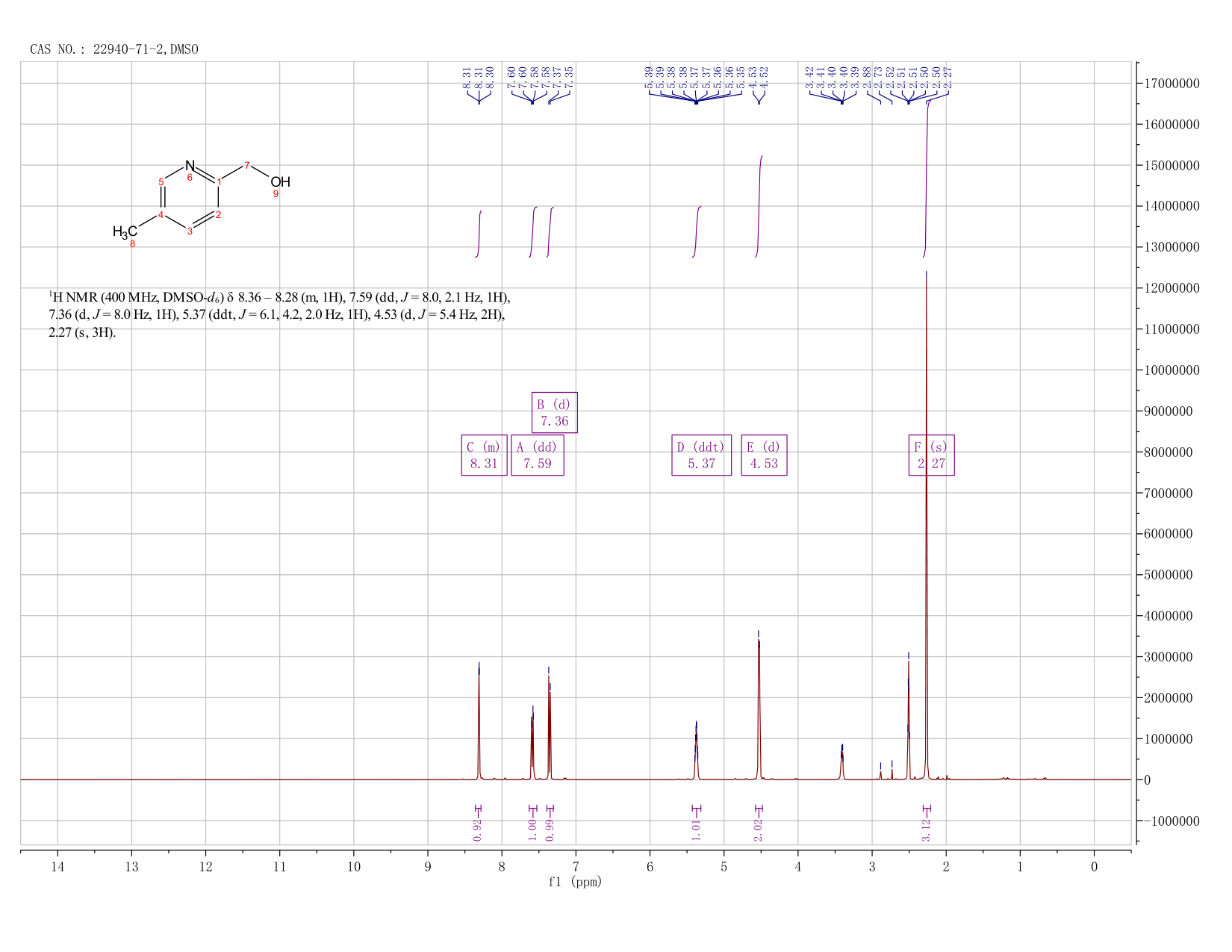
Task: Select integral value 1.00
Action: click(532, 830)
